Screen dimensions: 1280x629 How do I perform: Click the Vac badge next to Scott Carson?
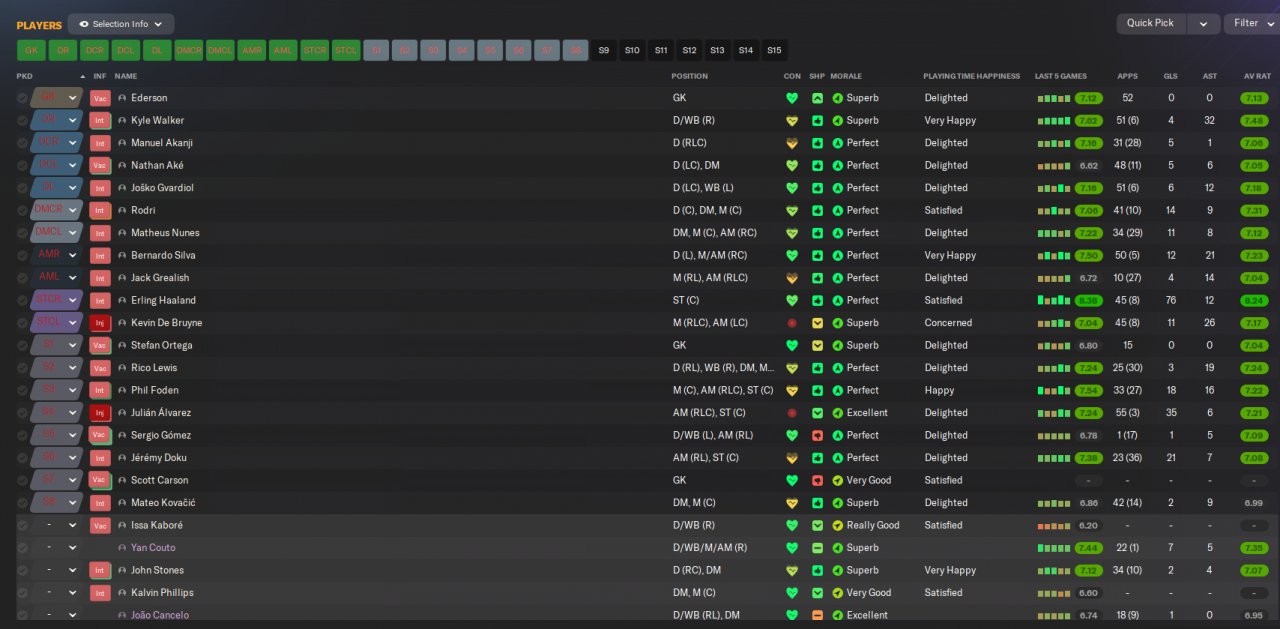100,480
